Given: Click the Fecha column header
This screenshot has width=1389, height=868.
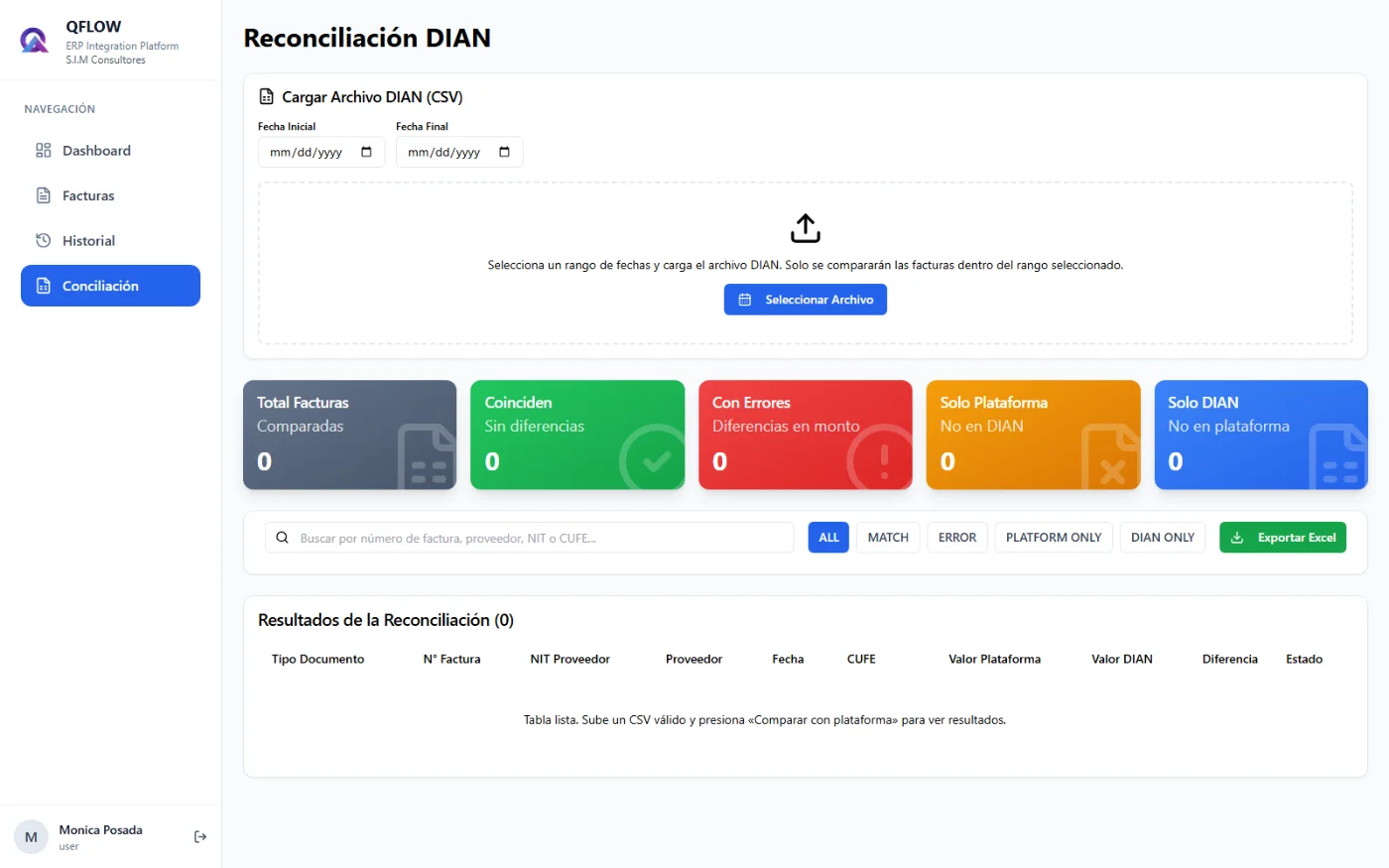Looking at the screenshot, I should [x=788, y=660].
